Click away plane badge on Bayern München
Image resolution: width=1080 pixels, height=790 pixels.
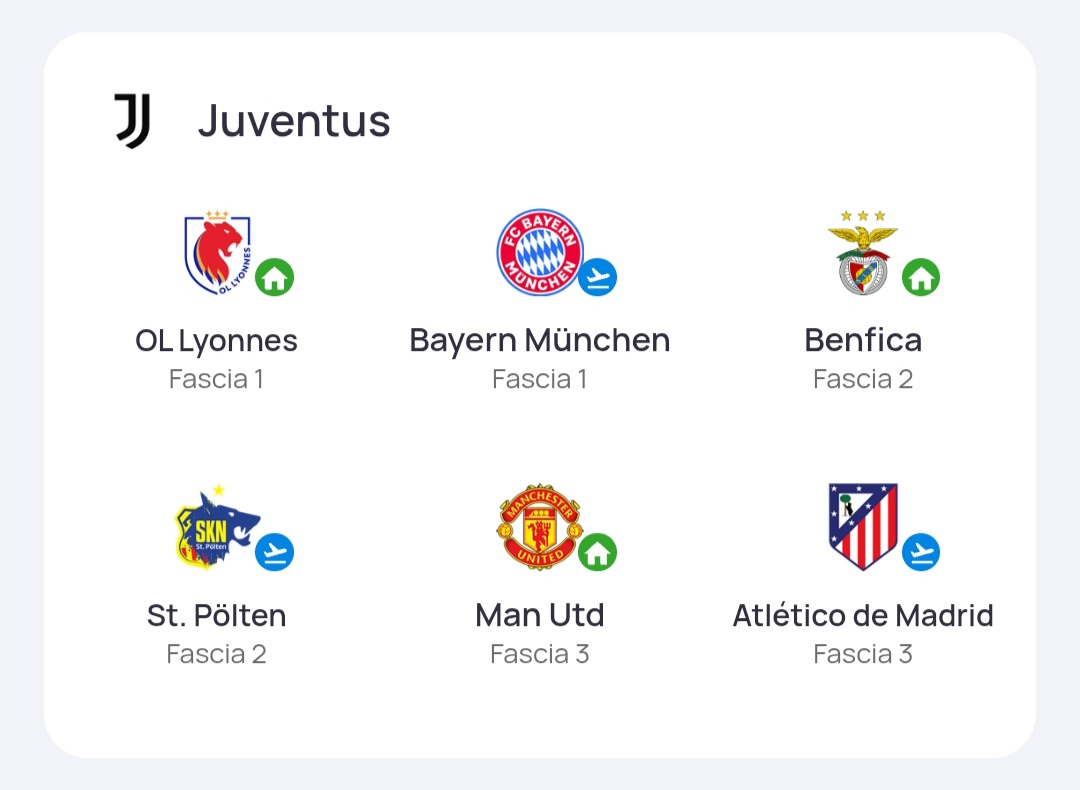(x=597, y=277)
